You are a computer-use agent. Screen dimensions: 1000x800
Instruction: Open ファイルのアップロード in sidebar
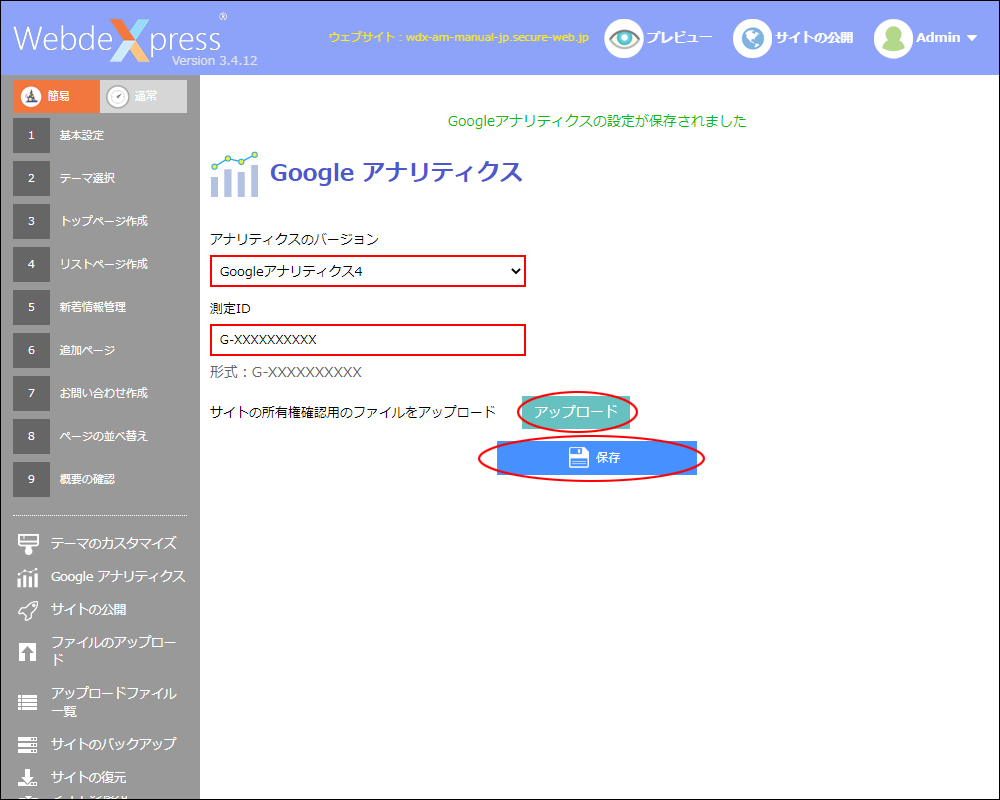pyautogui.click(x=114, y=651)
